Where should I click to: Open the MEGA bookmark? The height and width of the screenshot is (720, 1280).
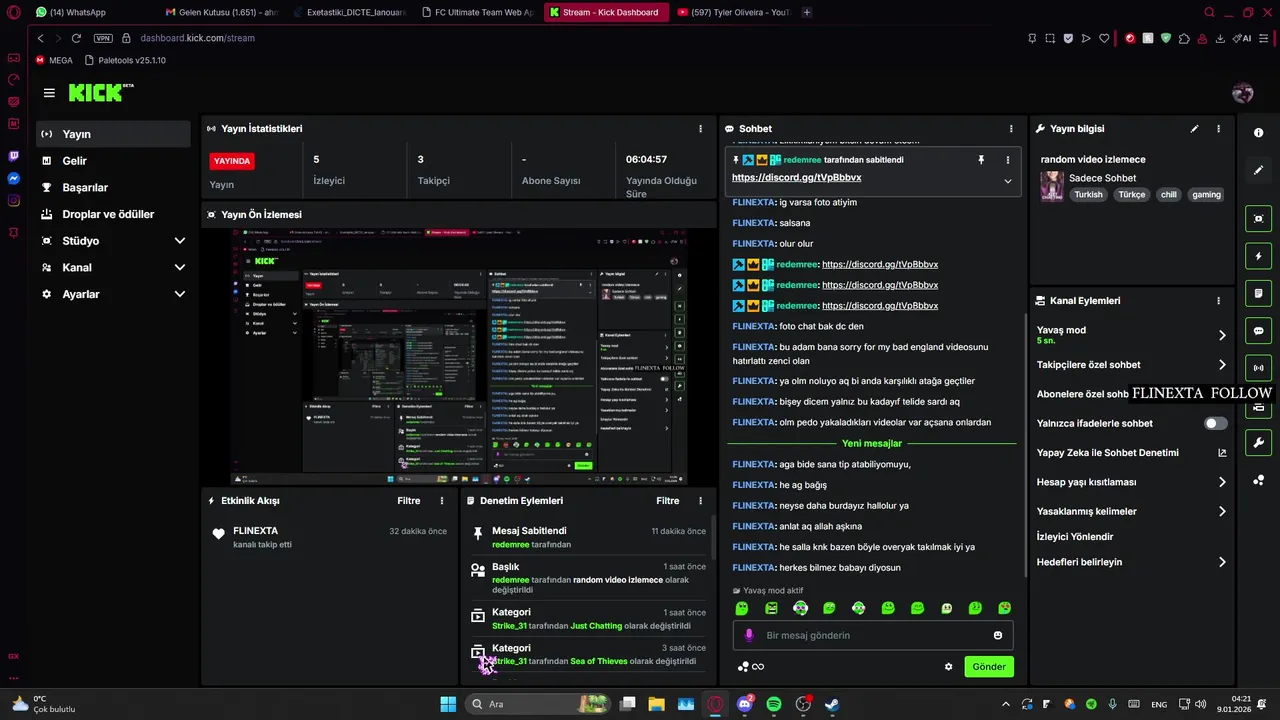coord(54,60)
